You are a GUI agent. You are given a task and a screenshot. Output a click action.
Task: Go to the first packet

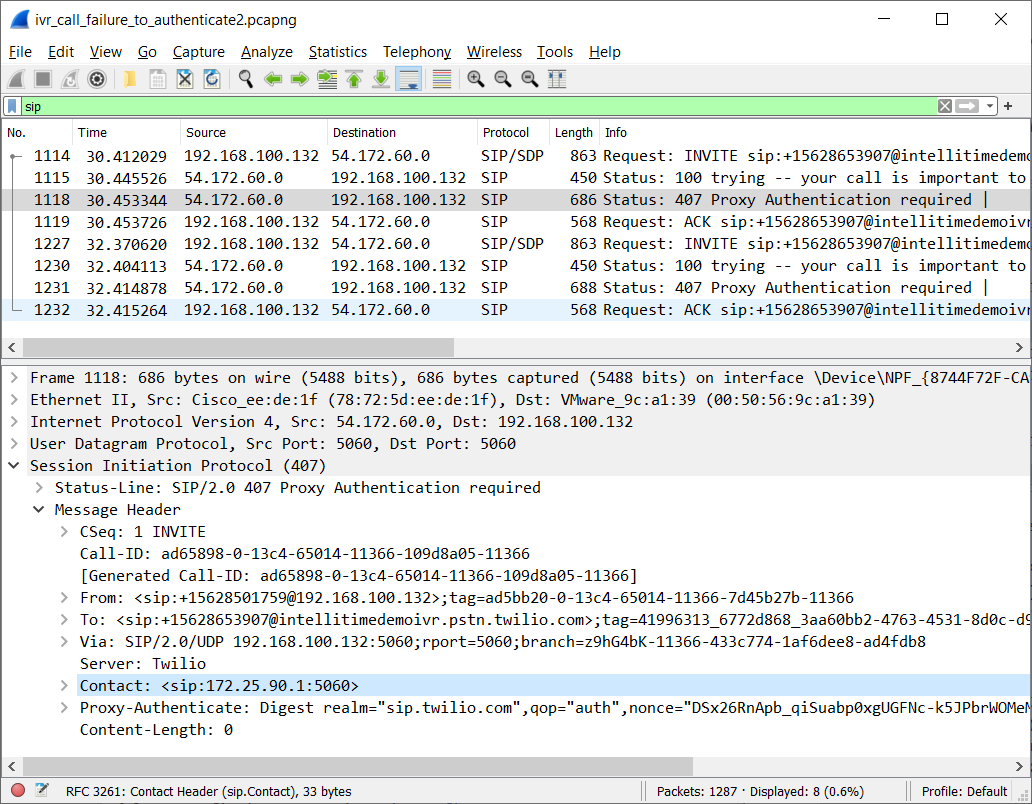click(x=354, y=79)
